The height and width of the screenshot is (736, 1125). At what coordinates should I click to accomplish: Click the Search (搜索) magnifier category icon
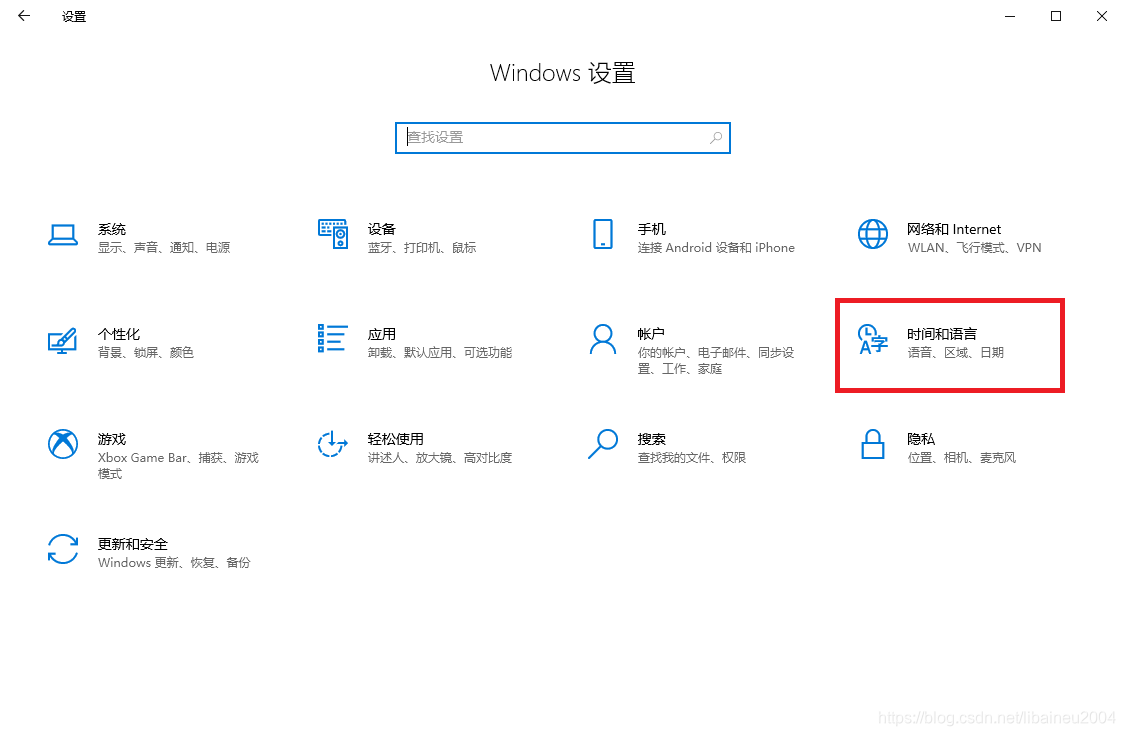click(603, 444)
